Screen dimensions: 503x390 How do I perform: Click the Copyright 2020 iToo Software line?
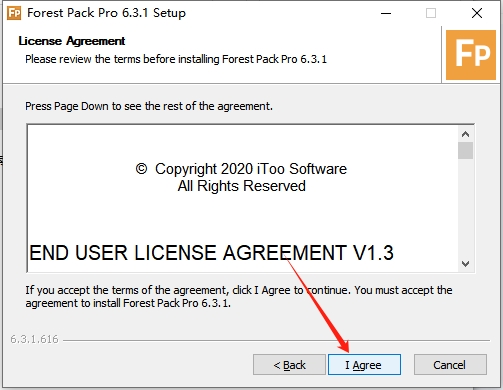(x=241, y=169)
